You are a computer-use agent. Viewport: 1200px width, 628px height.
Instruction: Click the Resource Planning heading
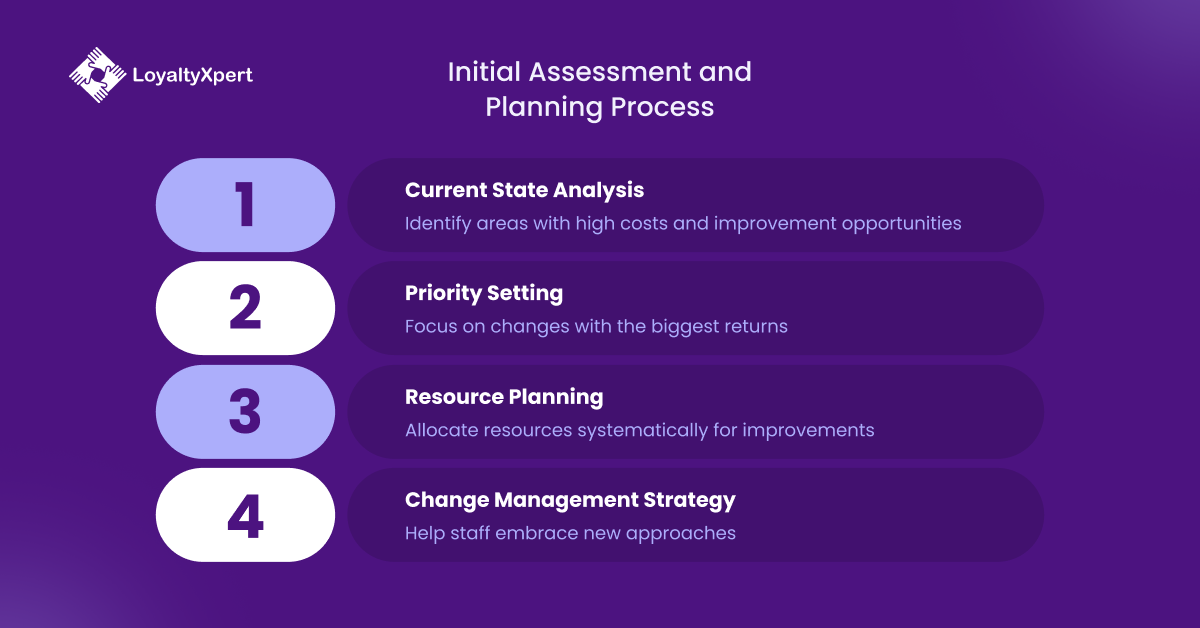point(504,397)
